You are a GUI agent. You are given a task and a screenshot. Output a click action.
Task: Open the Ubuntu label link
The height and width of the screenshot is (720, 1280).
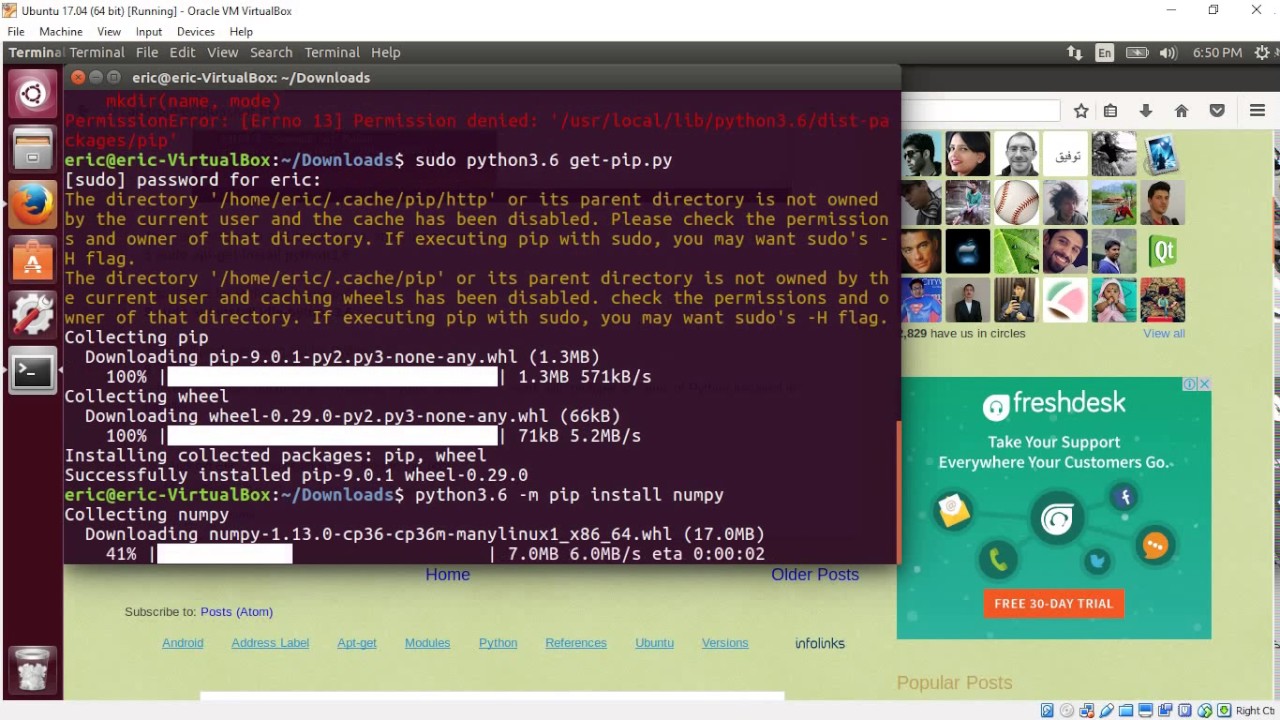coord(654,643)
